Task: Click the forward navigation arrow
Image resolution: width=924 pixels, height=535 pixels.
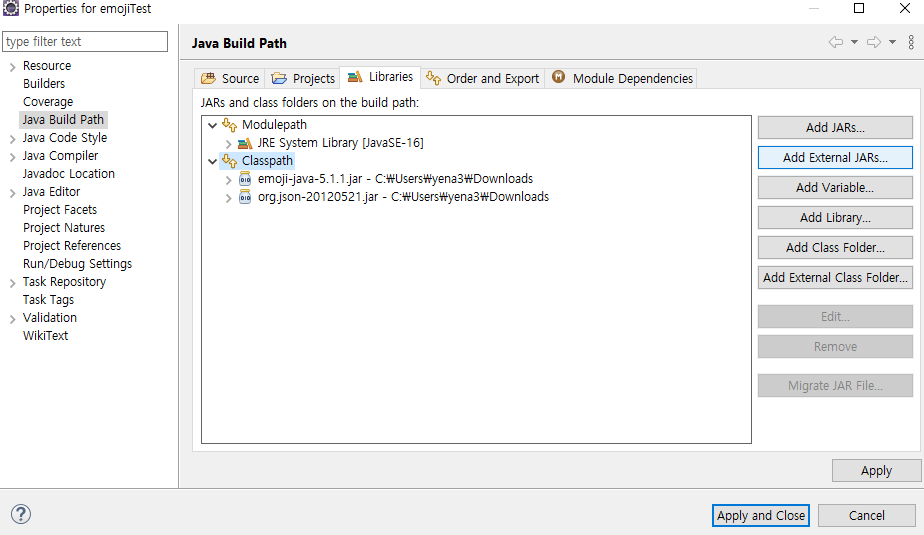Action: (874, 42)
